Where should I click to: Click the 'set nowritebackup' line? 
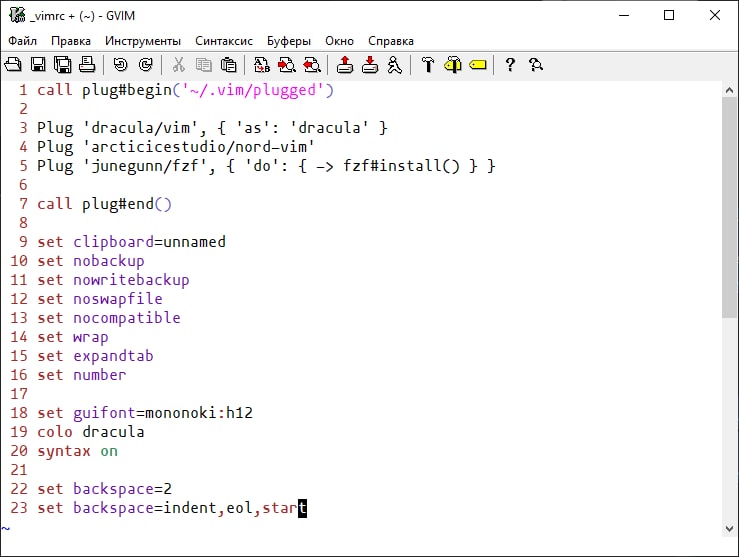point(113,280)
